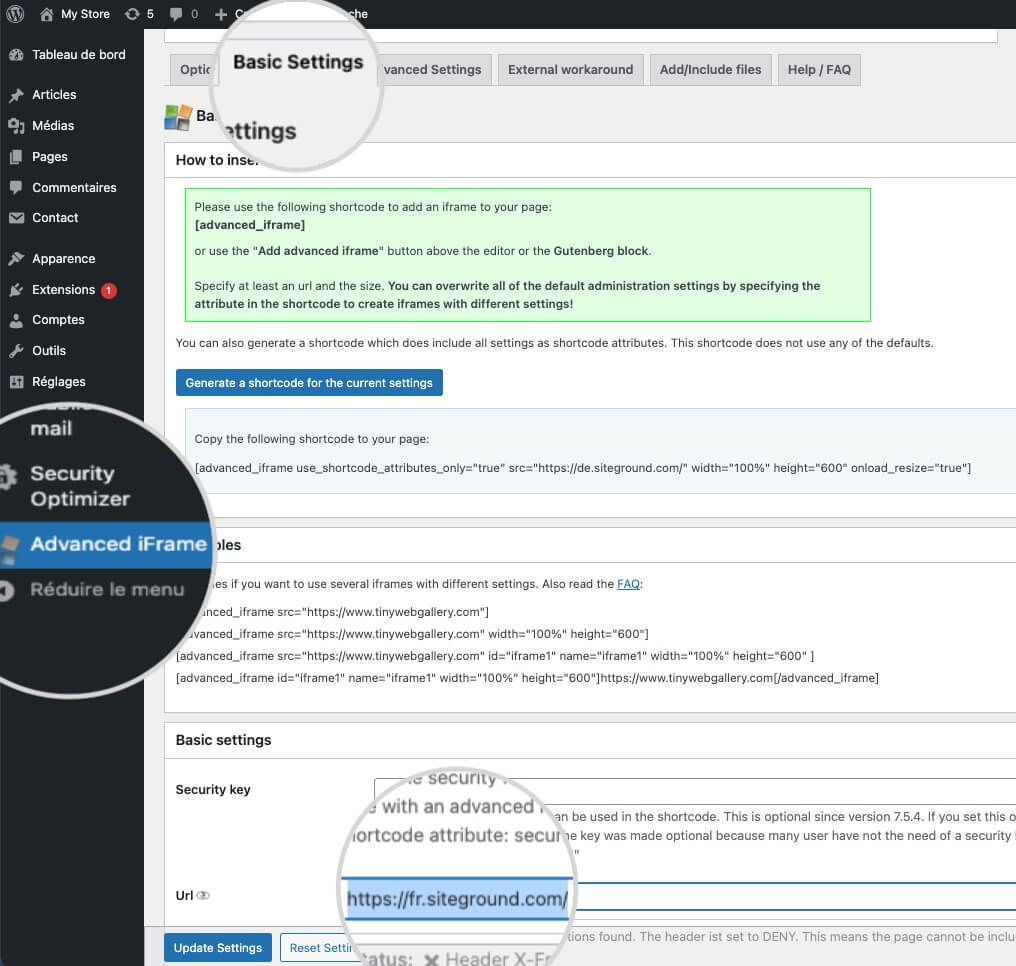
Task: Open Réglages menu
Action: point(59,382)
